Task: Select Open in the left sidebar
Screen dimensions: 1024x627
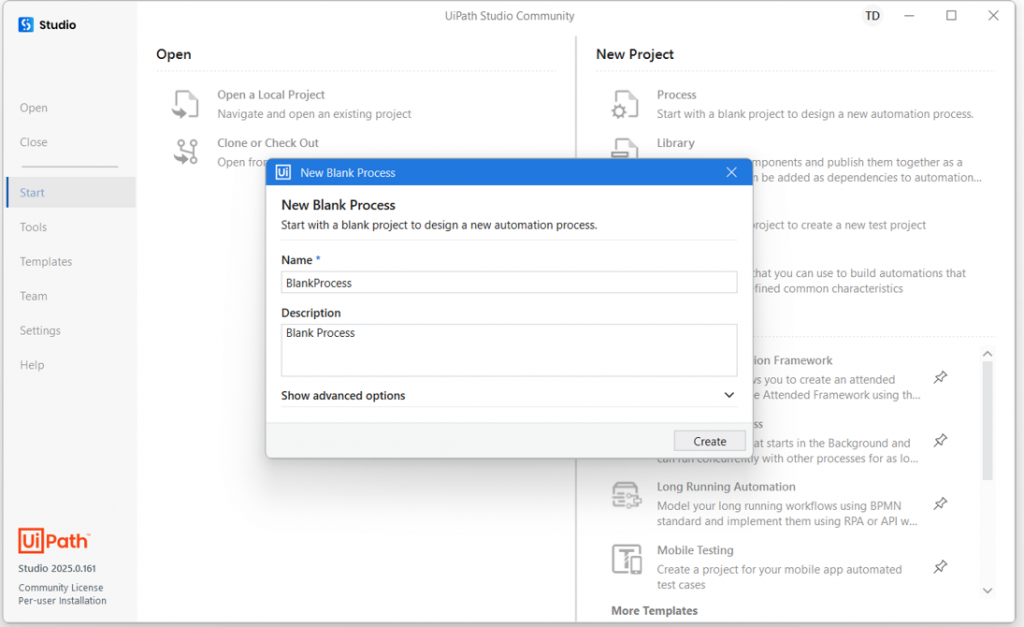Action: (x=33, y=108)
